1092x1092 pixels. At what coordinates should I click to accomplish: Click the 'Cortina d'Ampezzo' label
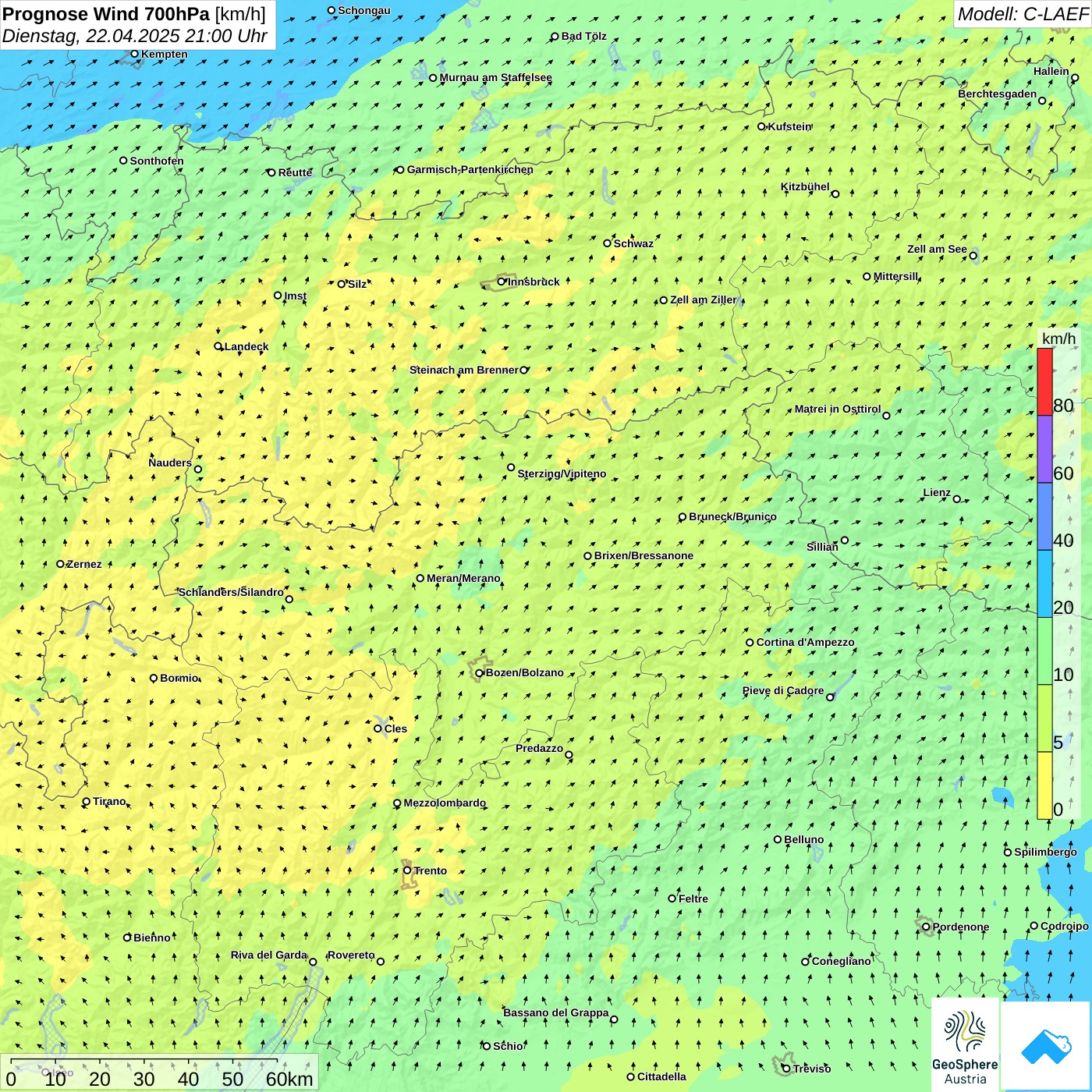point(805,642)
